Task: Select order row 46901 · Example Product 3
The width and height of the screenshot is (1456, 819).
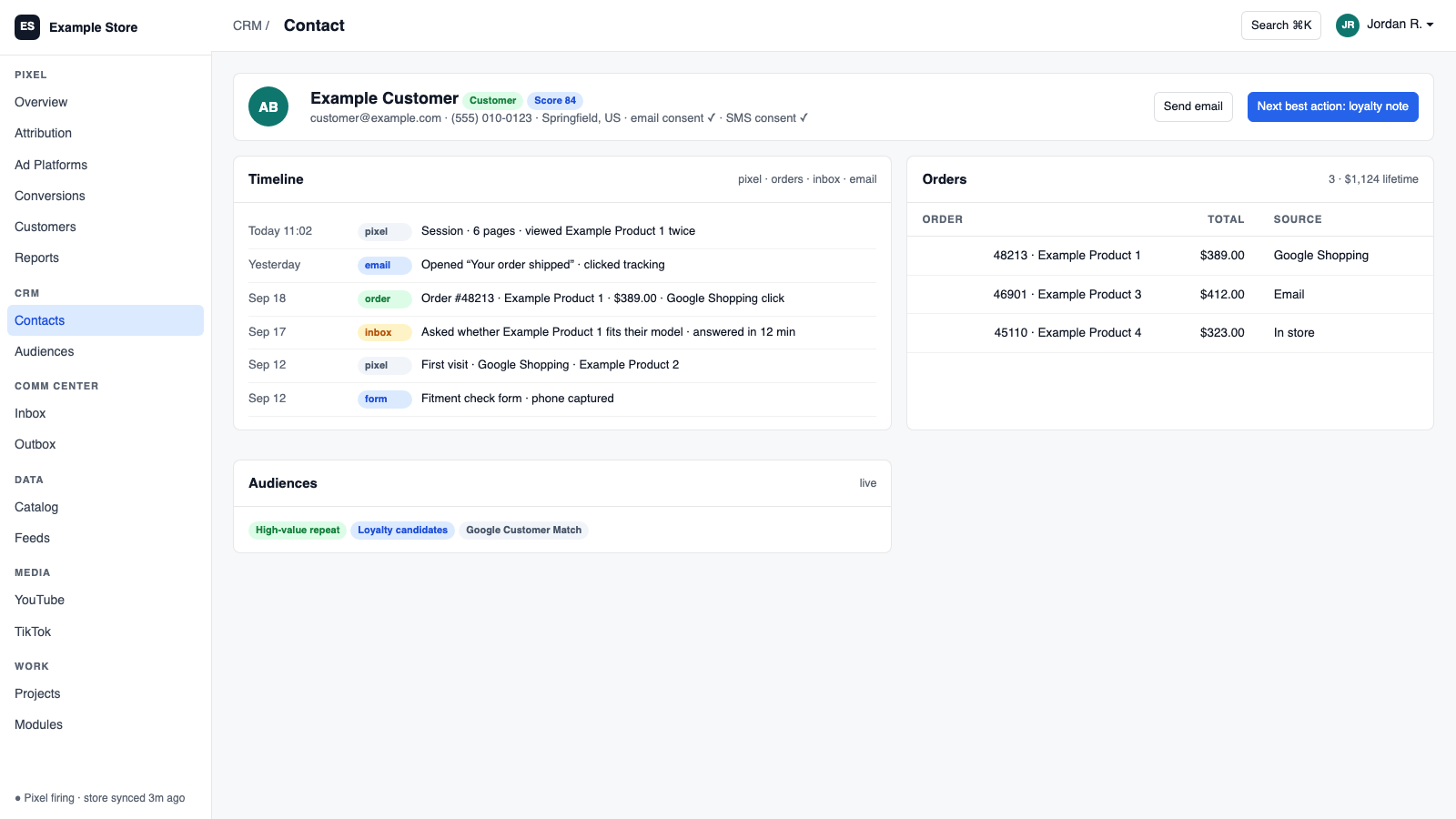Action: tap(1170, 294)
